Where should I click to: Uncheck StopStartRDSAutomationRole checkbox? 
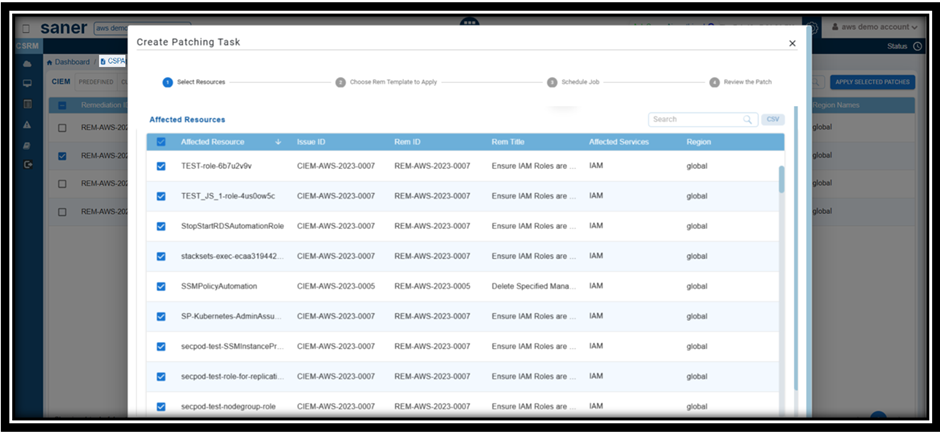click(x=161, y=226)
